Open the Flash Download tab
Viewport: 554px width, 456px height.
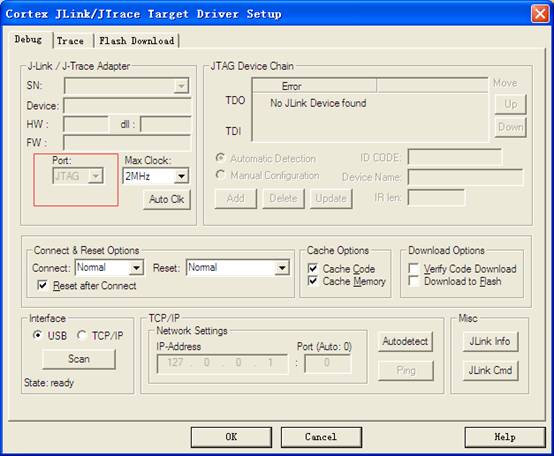tap(137, 41)
